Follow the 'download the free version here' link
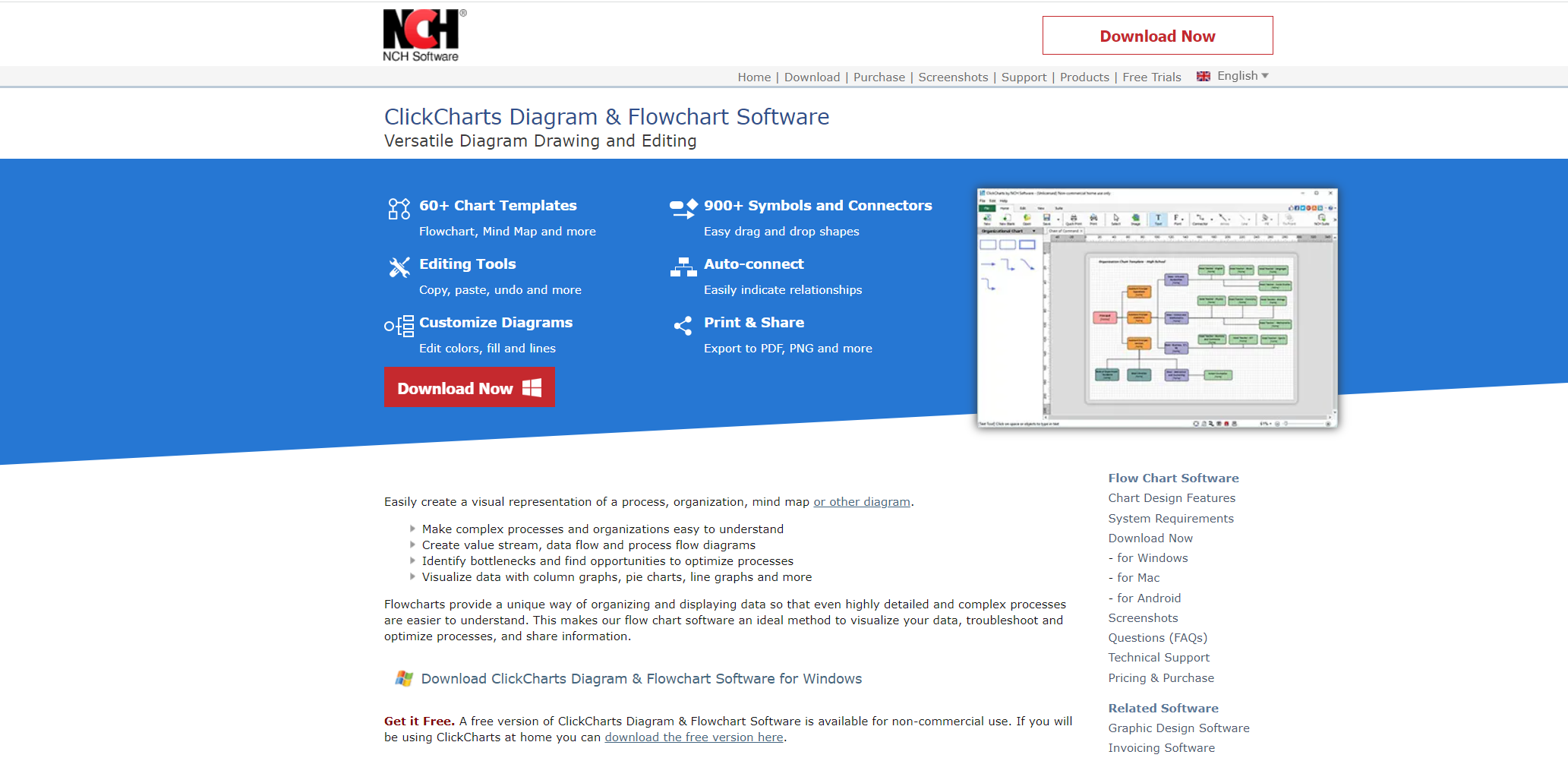 coord(694,737)
